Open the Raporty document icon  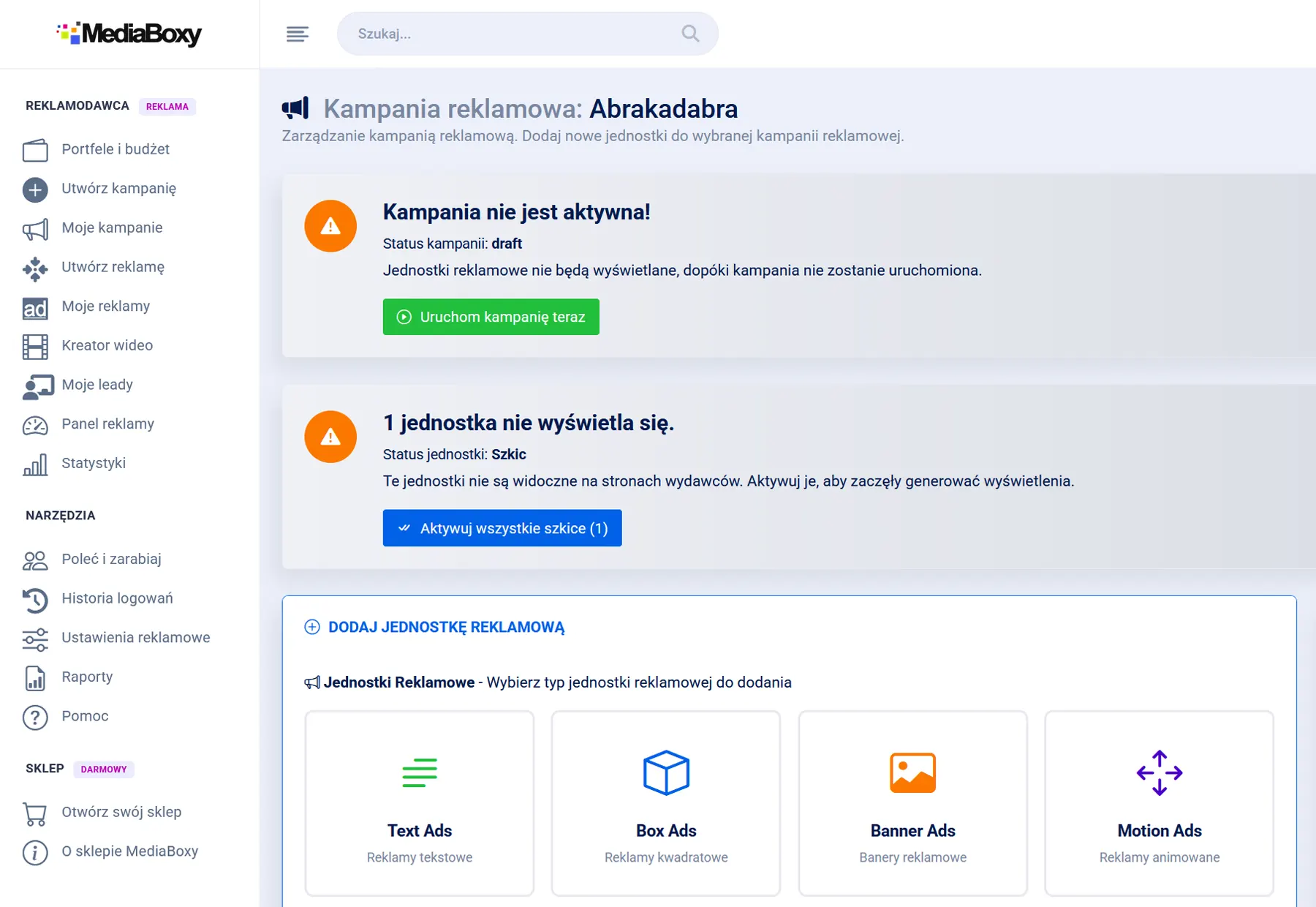coord(35,678)
